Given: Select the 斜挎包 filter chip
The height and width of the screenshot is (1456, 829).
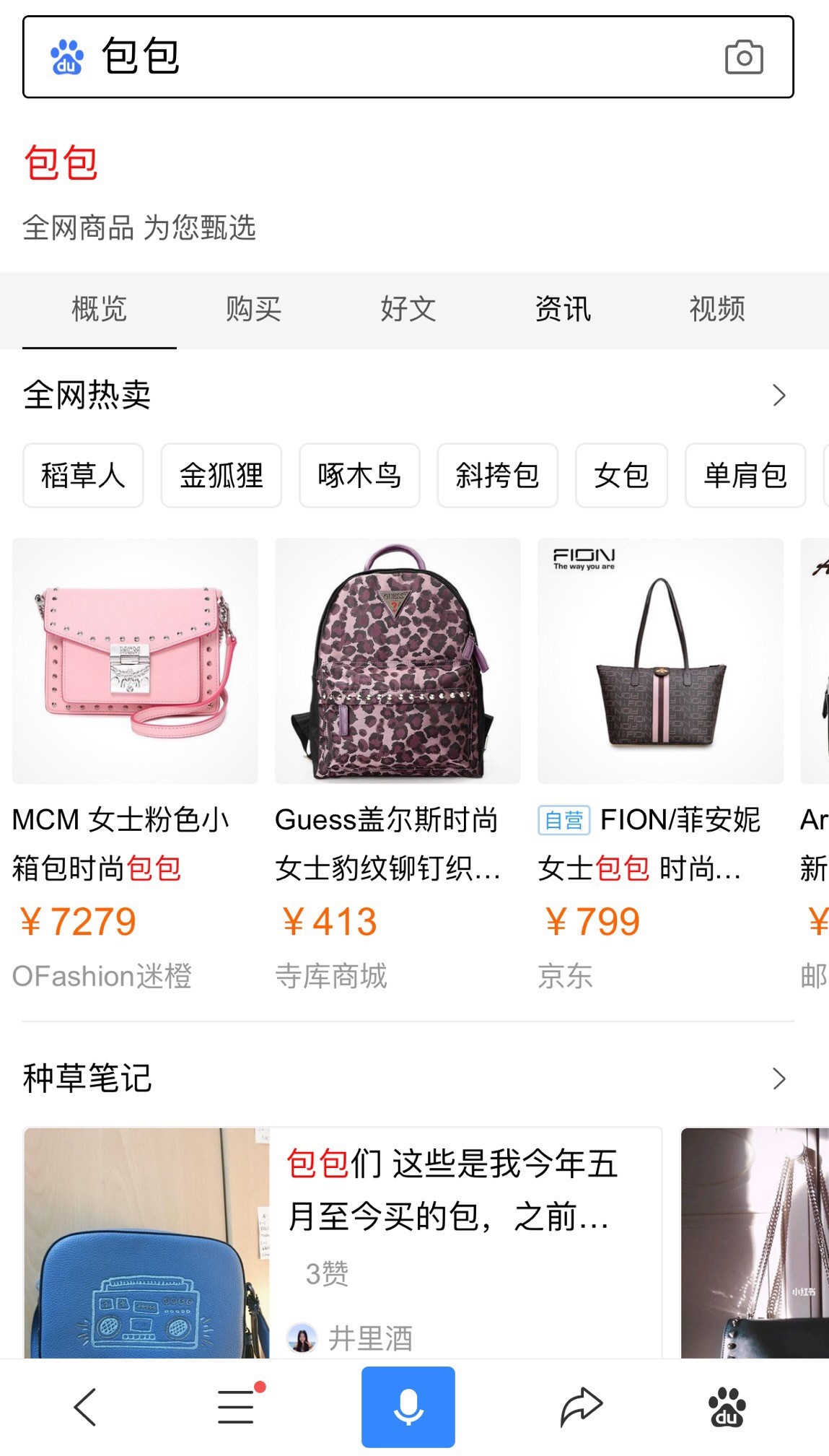Looking at the screenshot, I should click(x=497, y=475).
